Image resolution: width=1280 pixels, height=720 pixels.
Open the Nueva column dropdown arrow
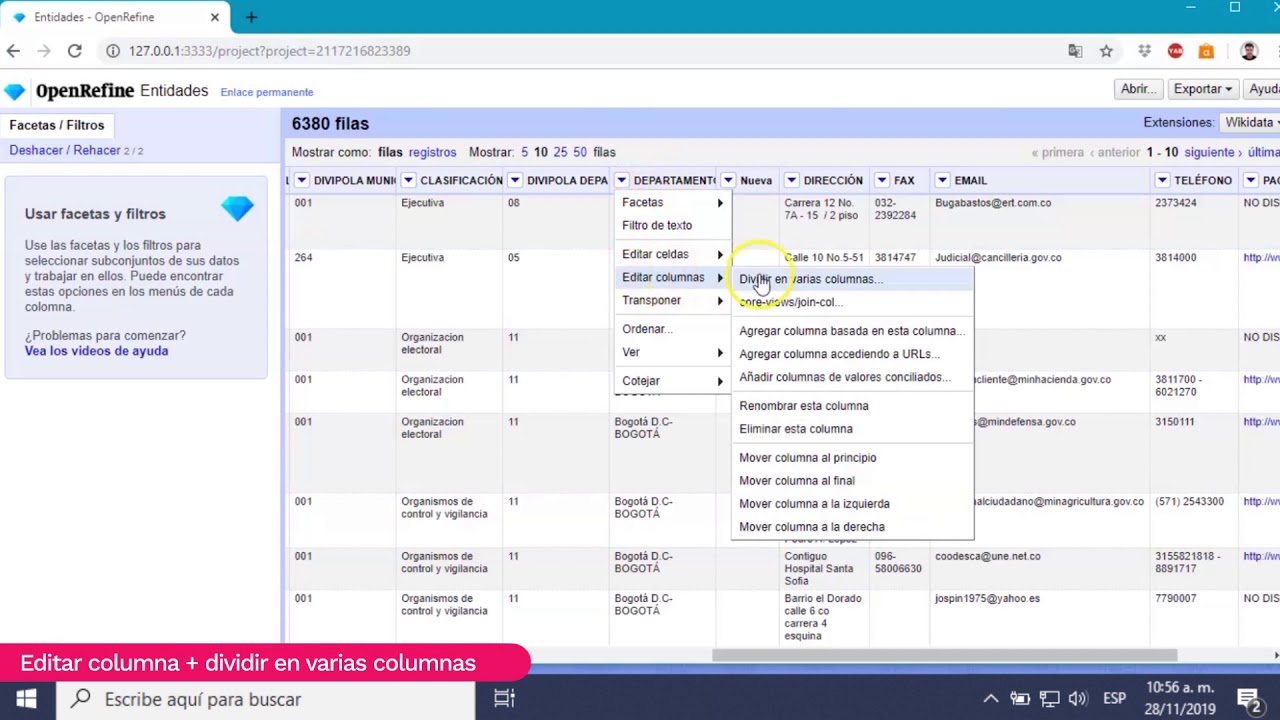pos(728,180)
